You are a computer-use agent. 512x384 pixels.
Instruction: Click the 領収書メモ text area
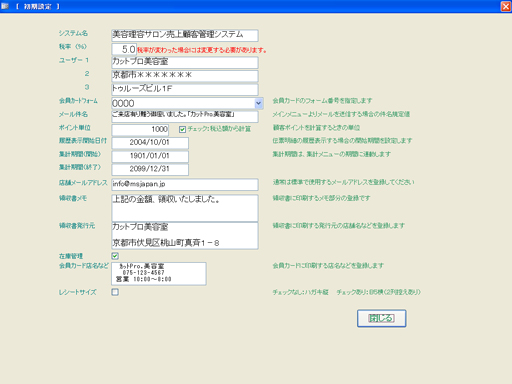click(185, 208)
